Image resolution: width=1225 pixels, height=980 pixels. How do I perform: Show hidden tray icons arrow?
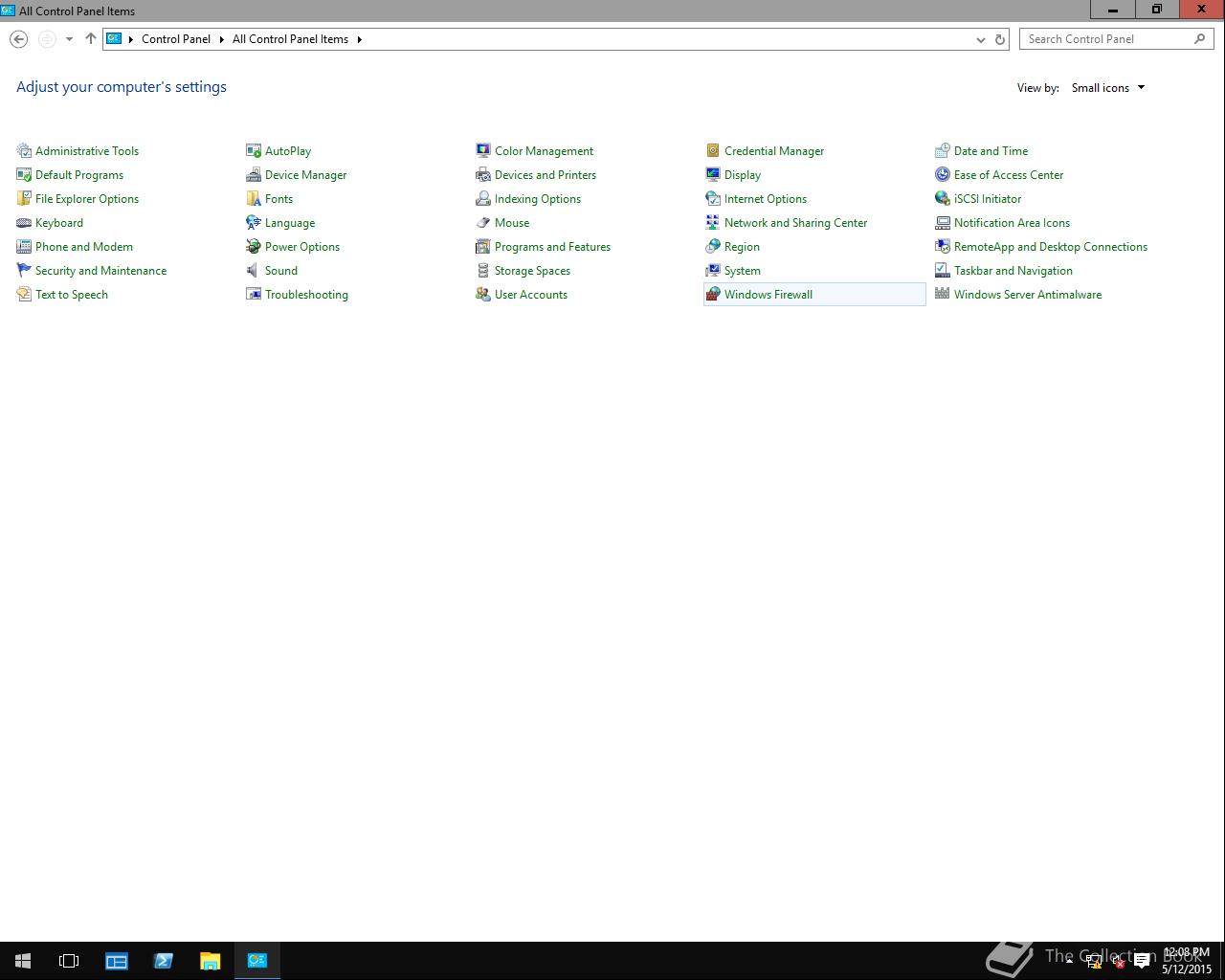click(x=1069, y=961)
